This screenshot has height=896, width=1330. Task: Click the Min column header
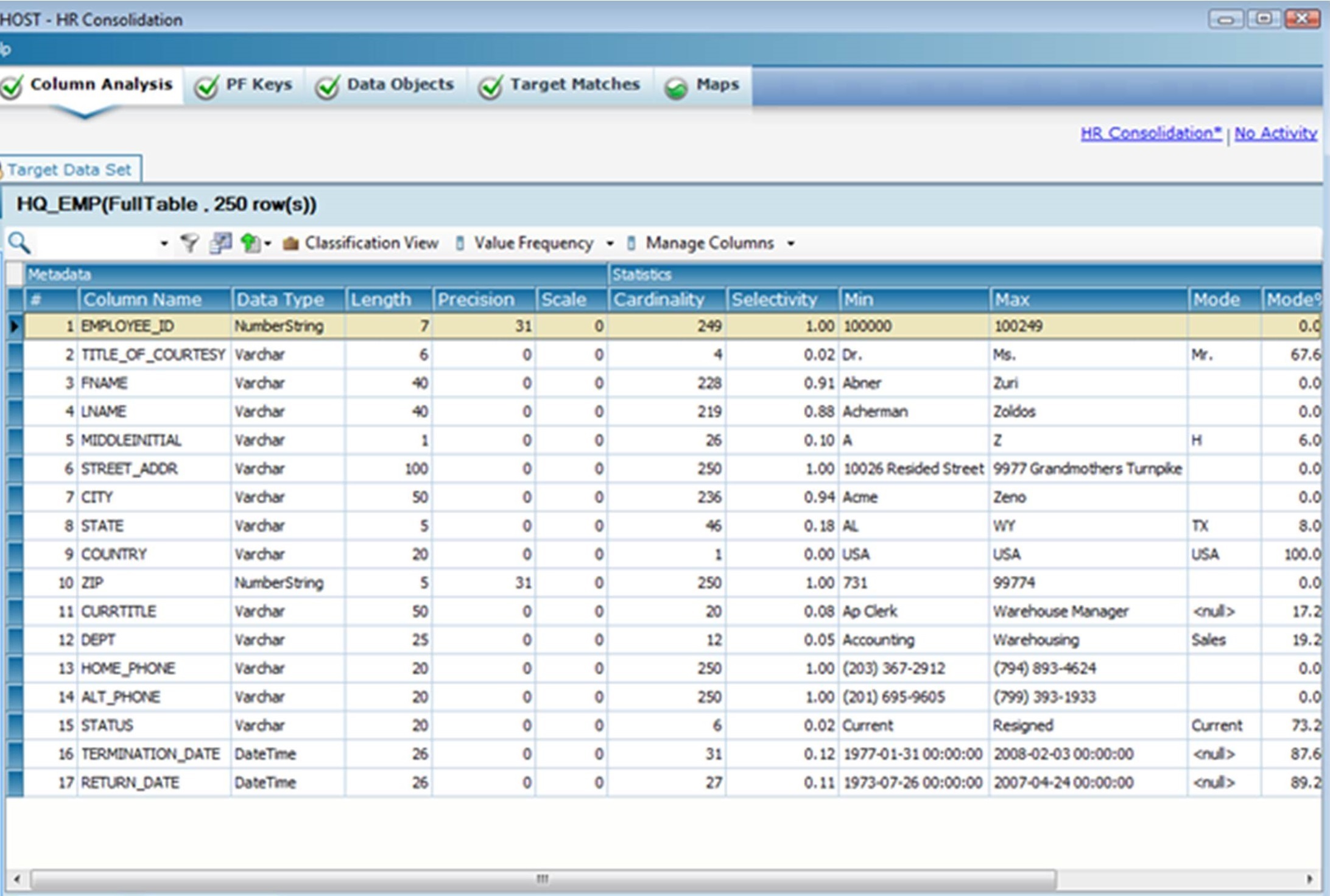[x=914, y=299]
